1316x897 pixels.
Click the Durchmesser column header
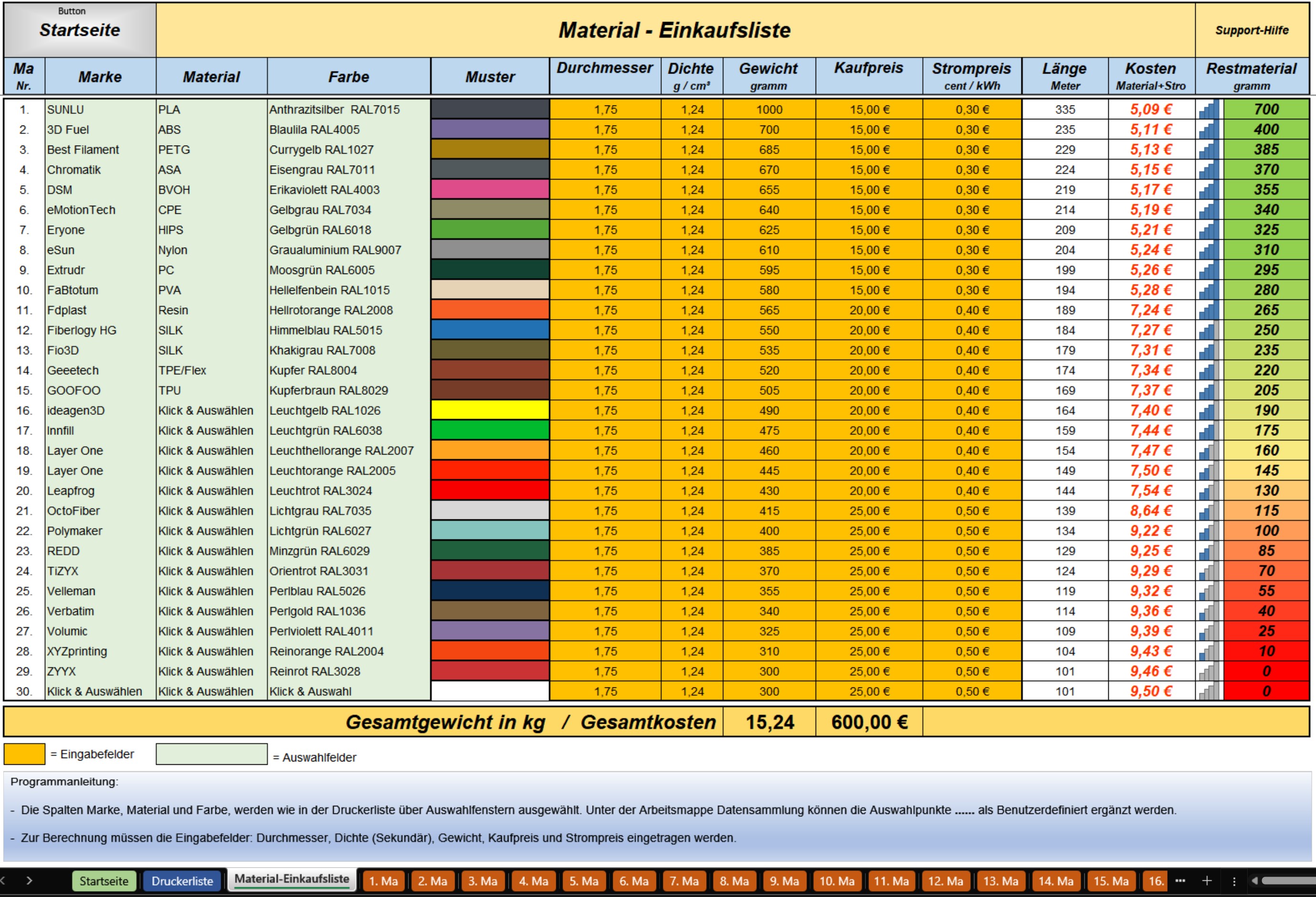coord(605,76)
